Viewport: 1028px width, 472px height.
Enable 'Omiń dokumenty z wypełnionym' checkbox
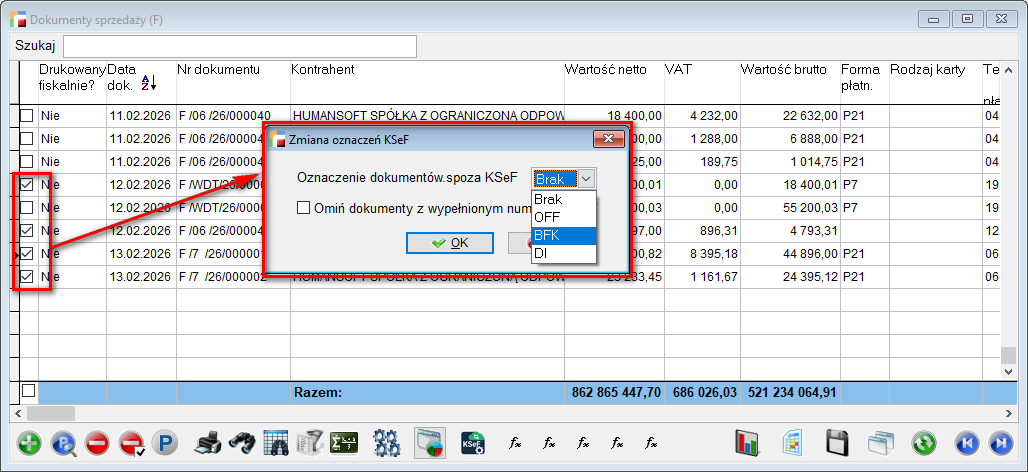[x=303, y=208]
